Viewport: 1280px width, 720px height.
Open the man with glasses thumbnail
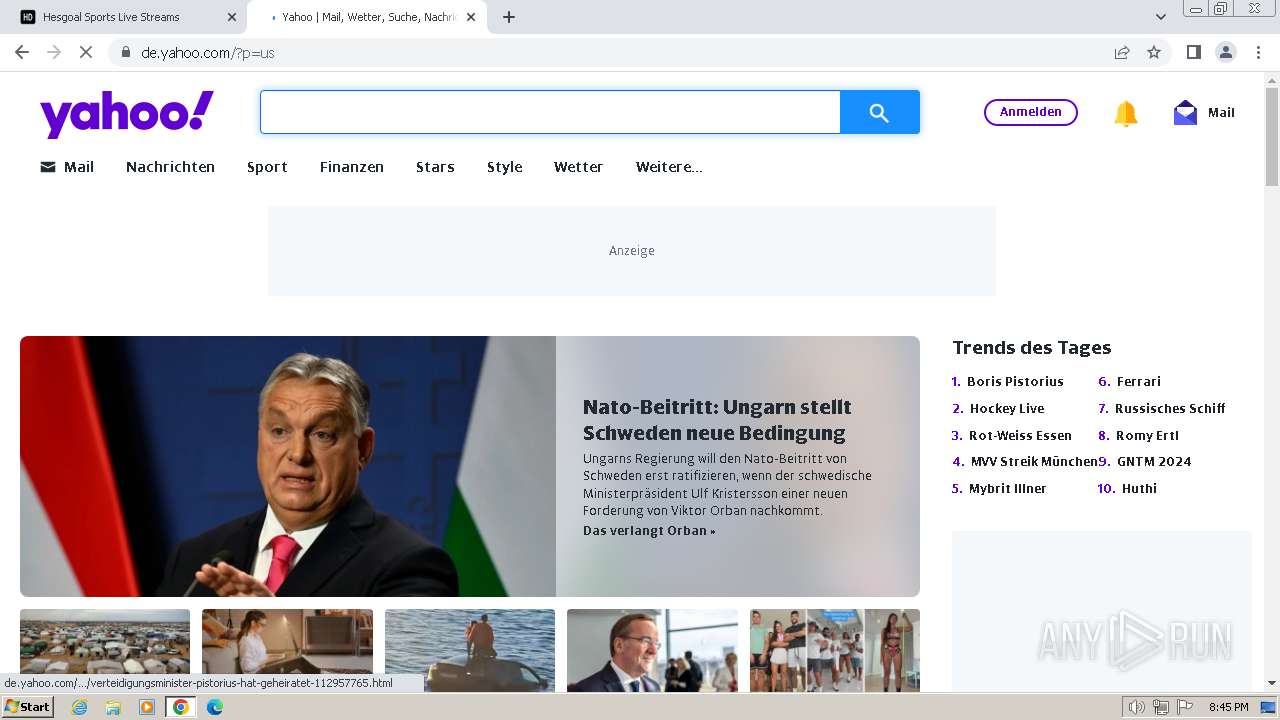tap(652, 650)
